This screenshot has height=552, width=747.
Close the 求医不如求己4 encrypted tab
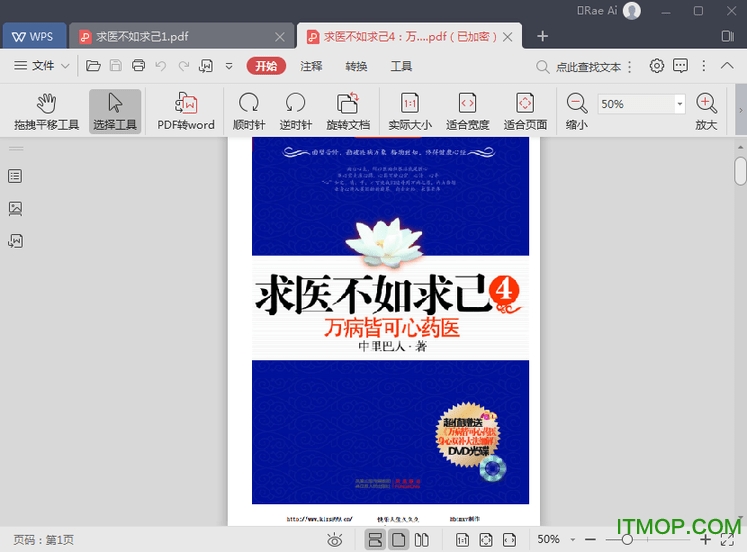click(508, 37)
